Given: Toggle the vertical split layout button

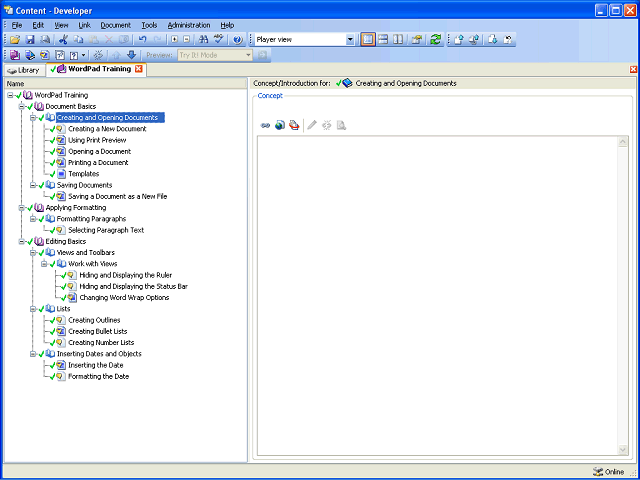Looking at the screenshot, I should coord(398,40).
